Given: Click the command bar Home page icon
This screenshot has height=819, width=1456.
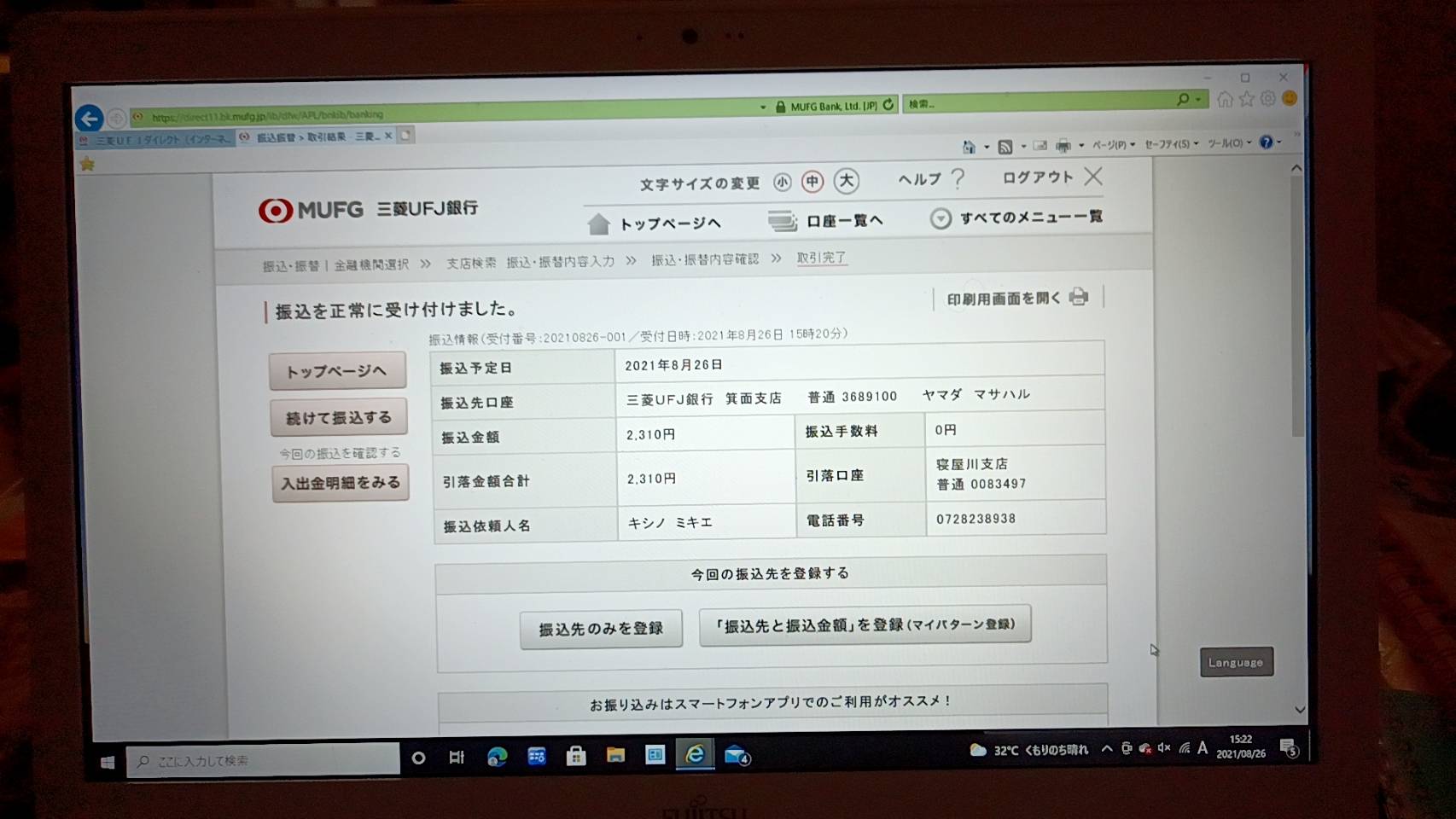Looking at the screenshot, I should pyautogui.click(x=969, y=147).
